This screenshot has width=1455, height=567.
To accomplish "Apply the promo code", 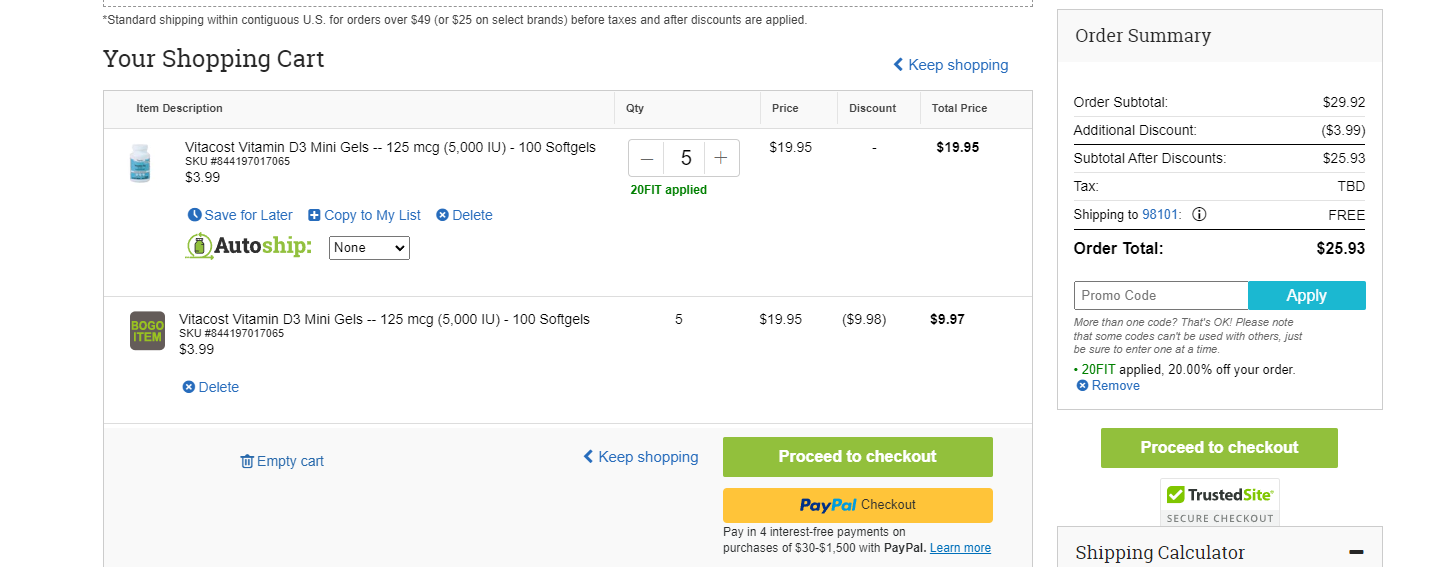I will 1307,296.
